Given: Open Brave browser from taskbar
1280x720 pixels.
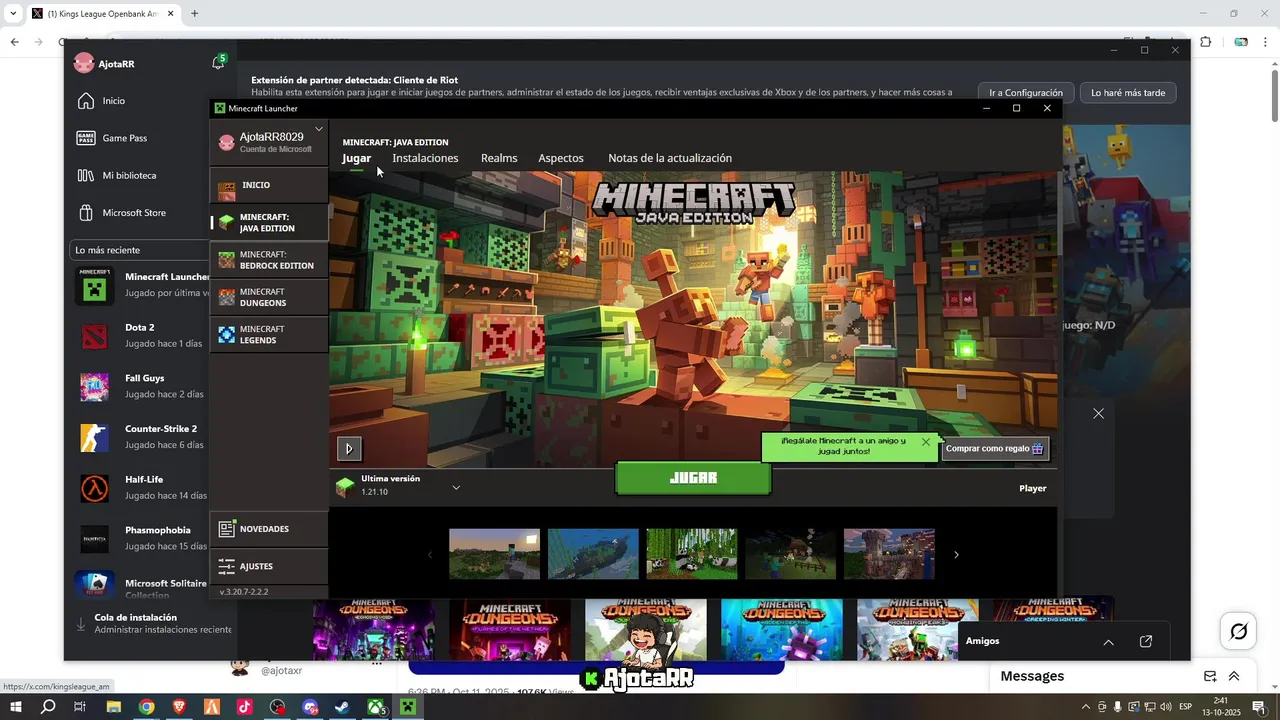Looking at the screenshot, I should click(x=179, y=707).
